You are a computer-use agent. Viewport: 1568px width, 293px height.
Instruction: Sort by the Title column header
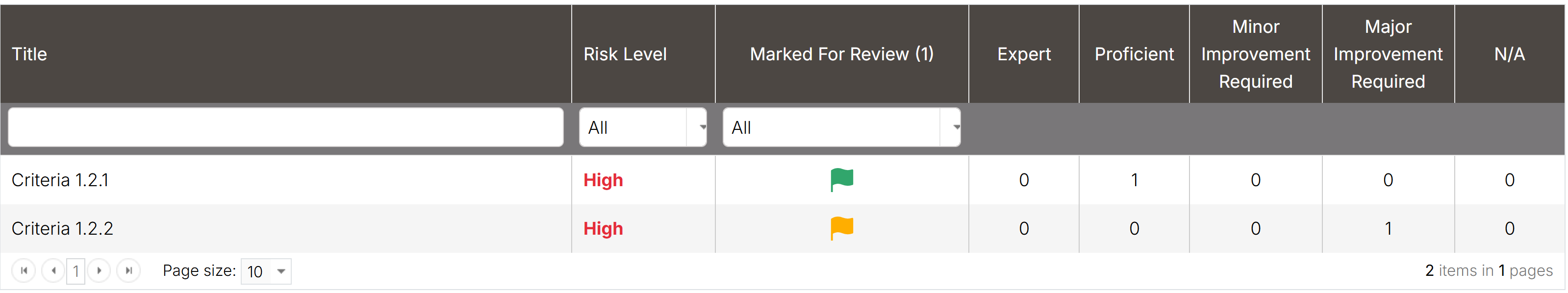click(29, 54)
